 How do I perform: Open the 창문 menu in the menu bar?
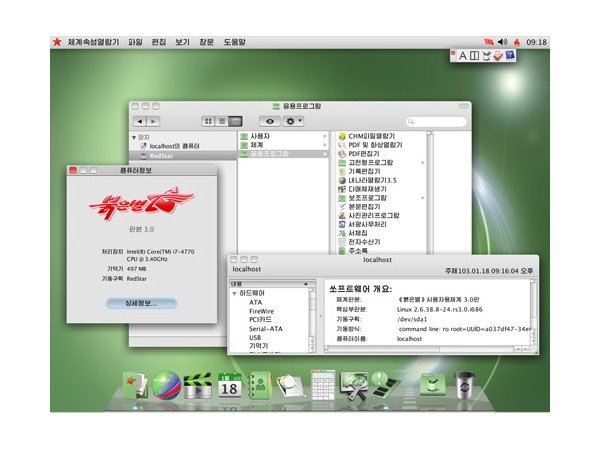[206, 42]
